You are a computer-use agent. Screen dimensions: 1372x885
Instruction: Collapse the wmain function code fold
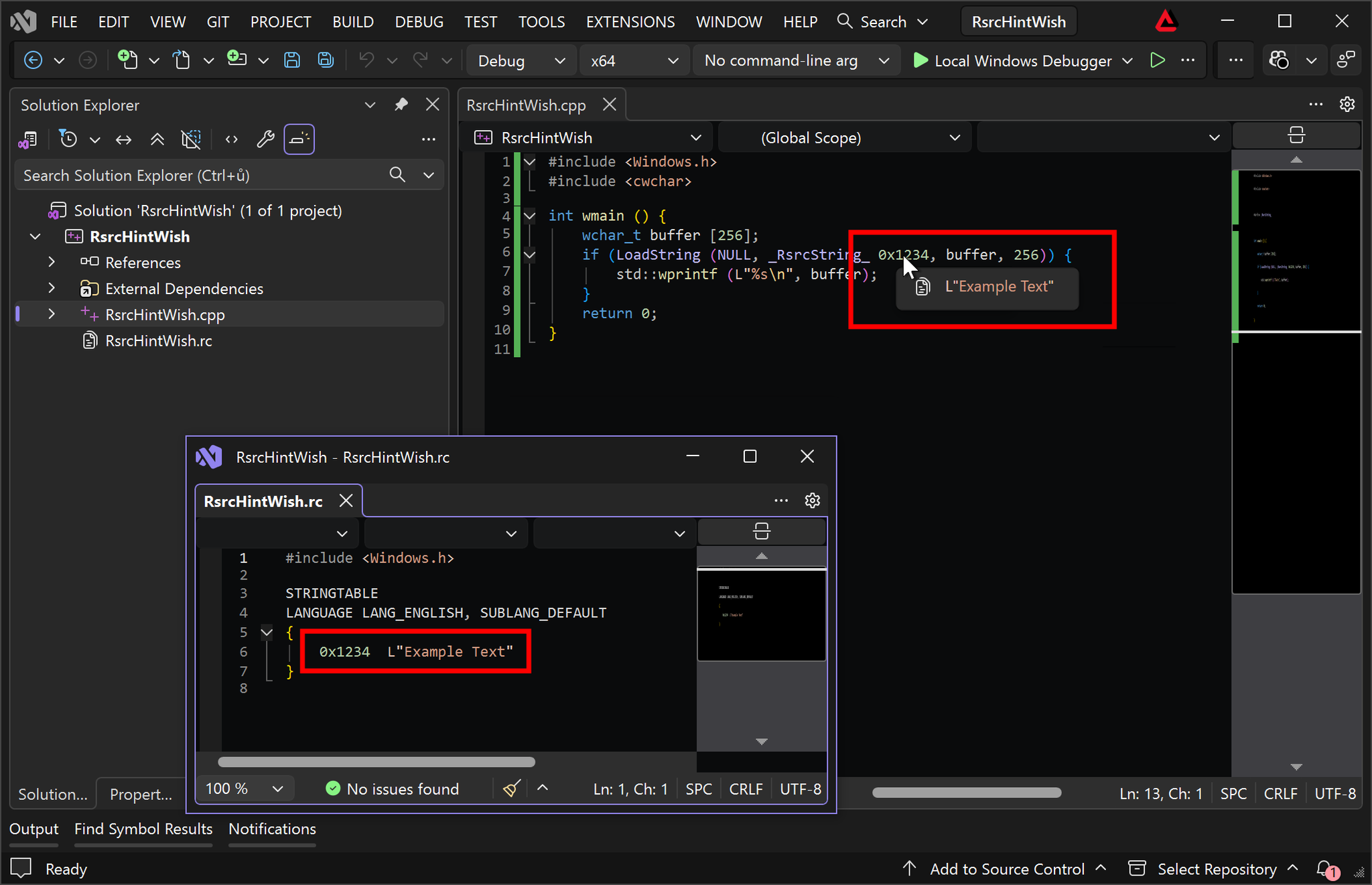click(529, 216)
